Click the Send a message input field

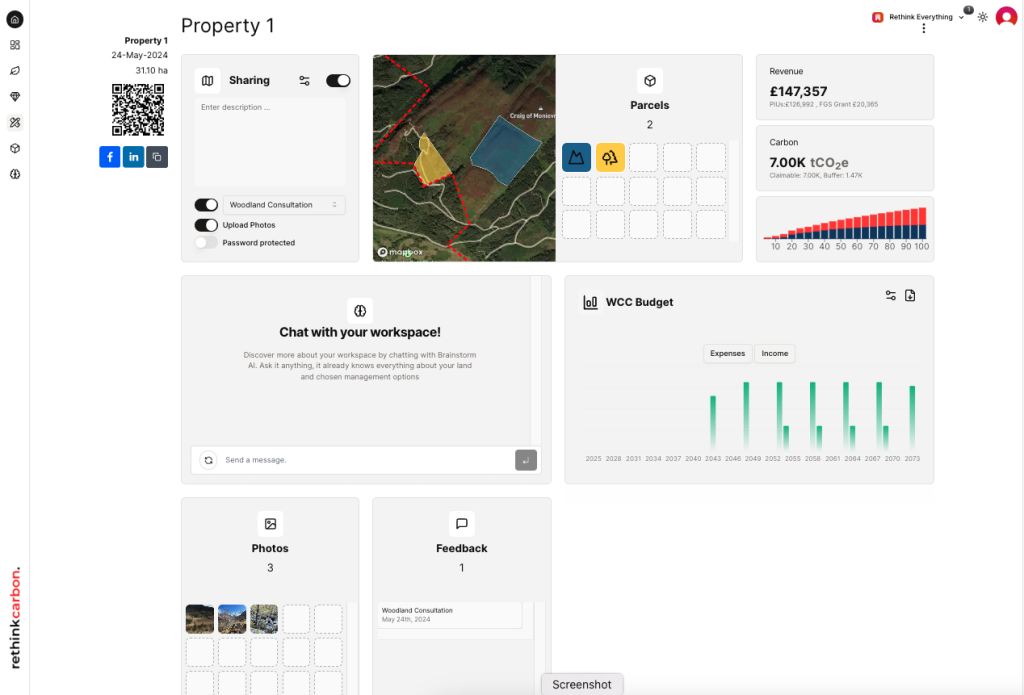click(367, 460)
